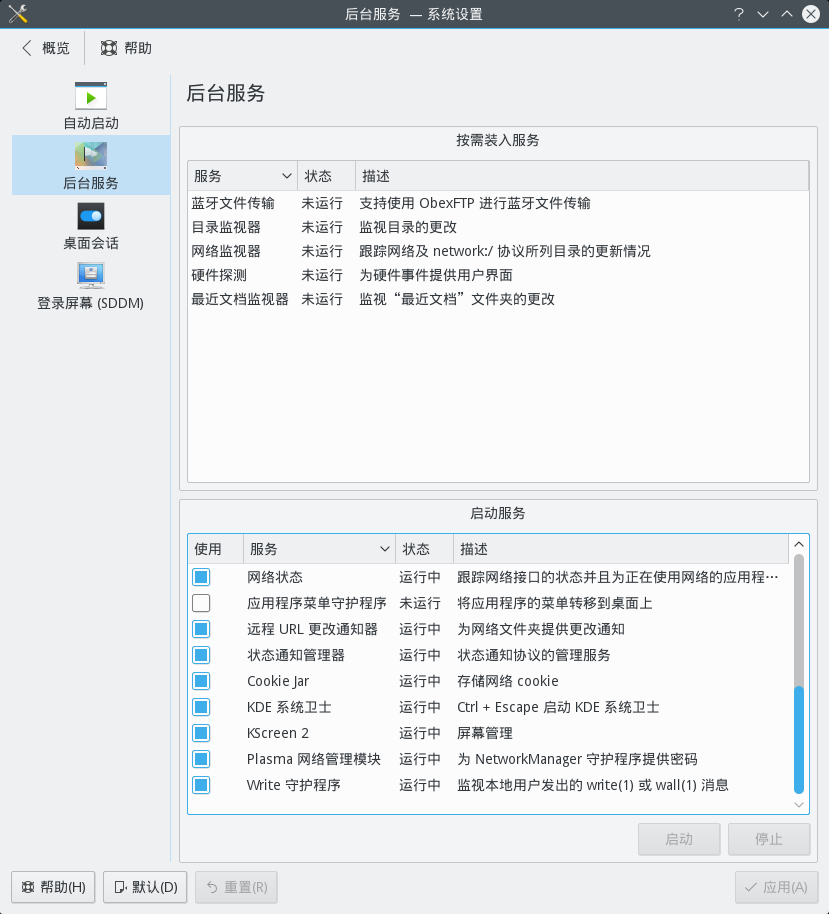Click 状态 column header in on-demand table
This screenshot has height=914, width=829.
coord(326,176)
